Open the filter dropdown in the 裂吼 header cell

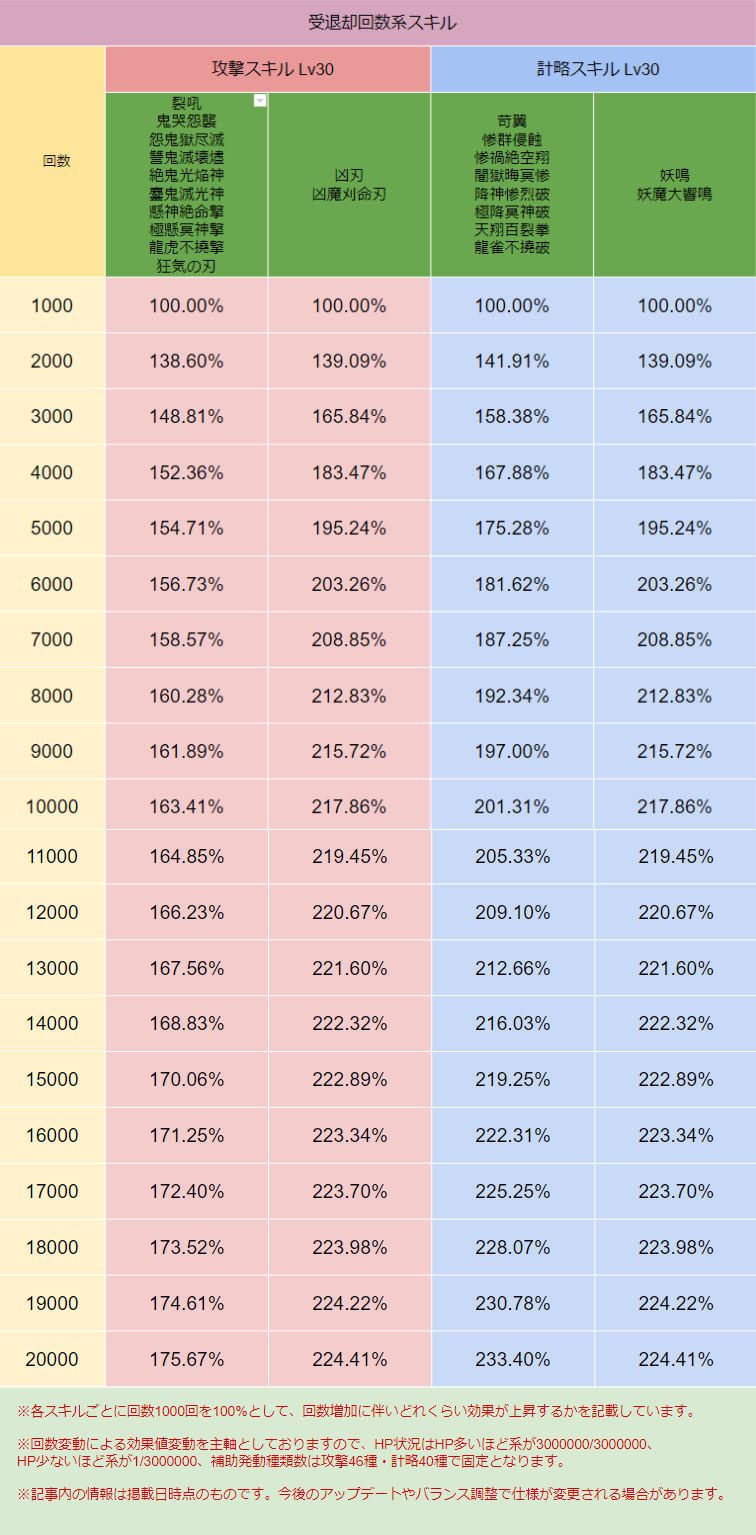[x=260, y=100]
